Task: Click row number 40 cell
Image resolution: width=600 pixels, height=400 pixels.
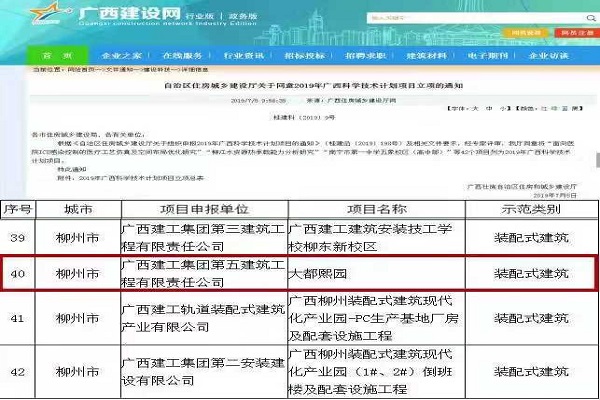Action: pos(18,273)
